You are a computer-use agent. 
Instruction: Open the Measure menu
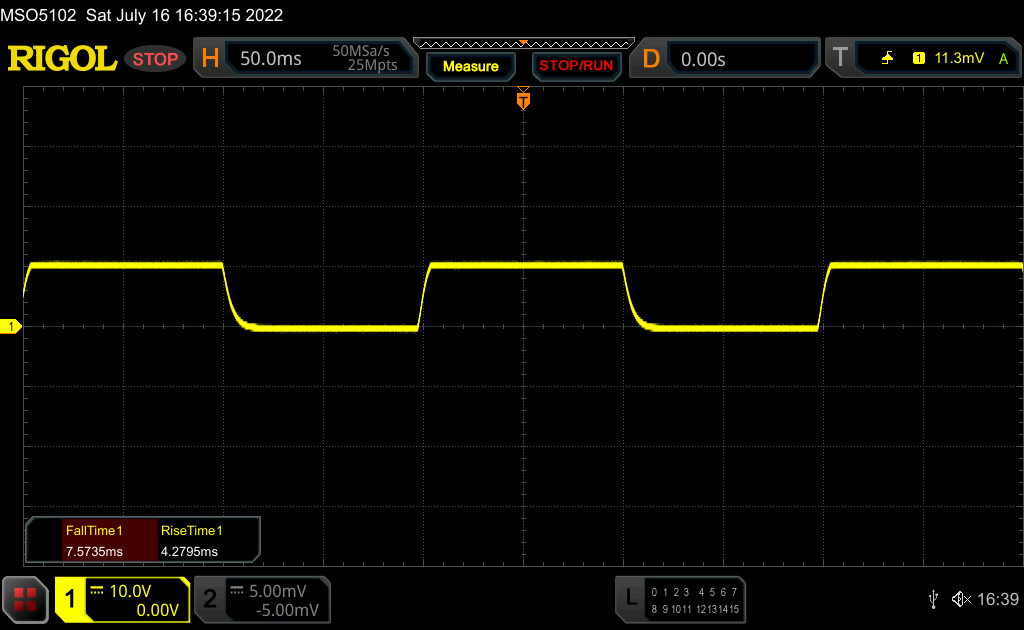pyautogui.click(x=470, y=66)
